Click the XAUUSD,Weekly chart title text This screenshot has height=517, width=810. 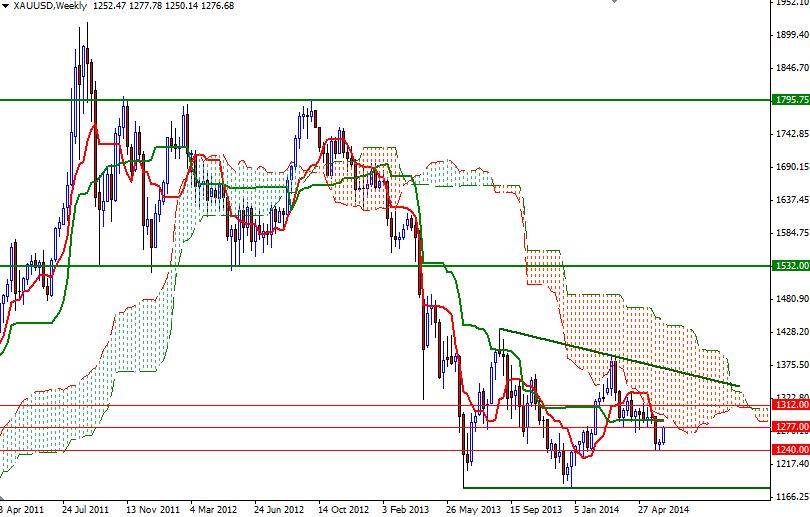pyautogui.click(x=50, y=6)
